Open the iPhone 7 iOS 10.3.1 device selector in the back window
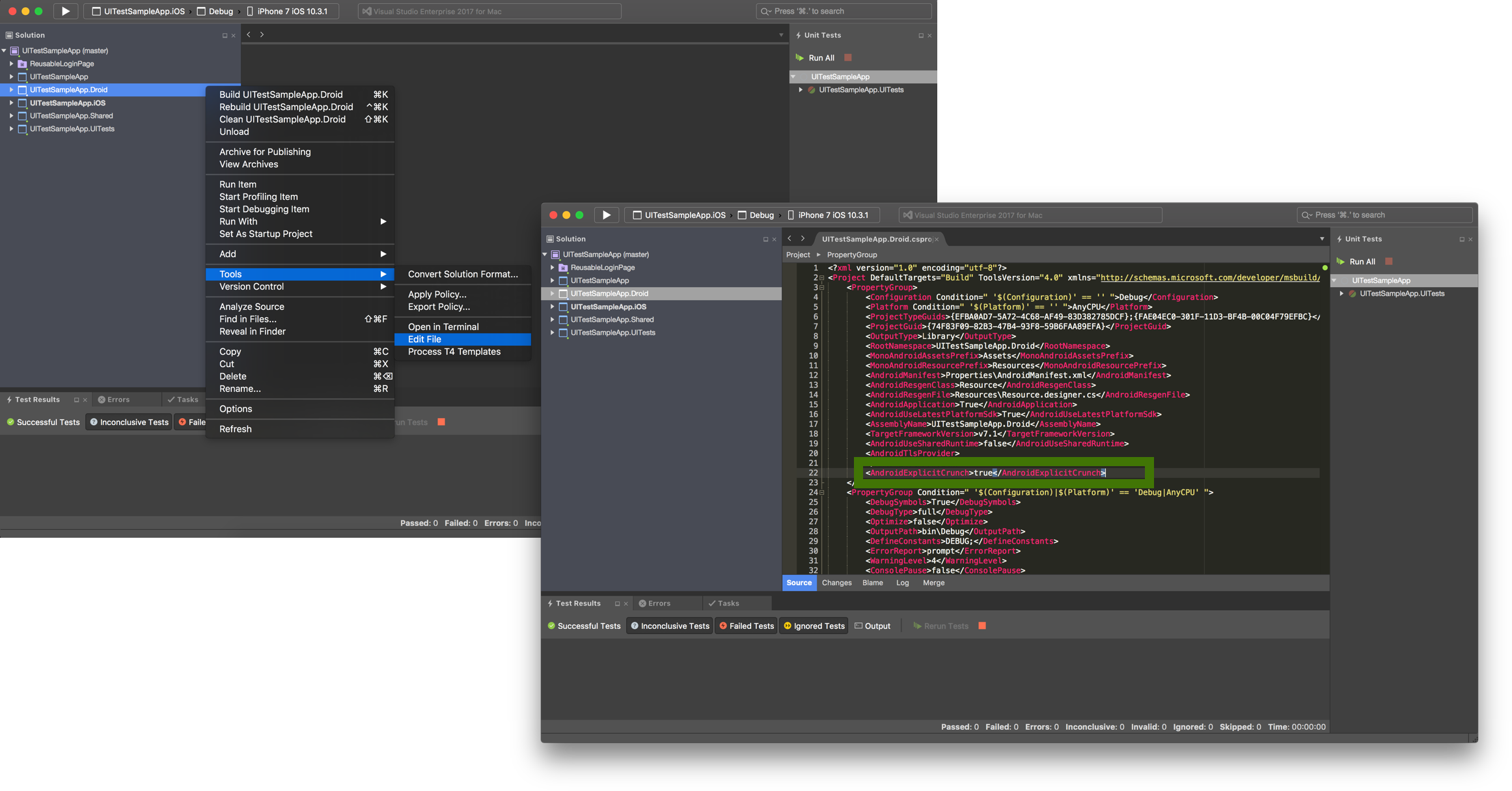1512x791 pixels. click(x=287, y=11)
